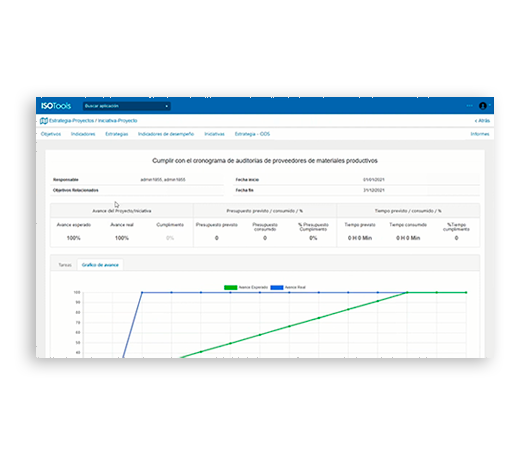Screen dimensions: 530x455
Task: Go back using the Atrás link
Action: pos(482,121)
